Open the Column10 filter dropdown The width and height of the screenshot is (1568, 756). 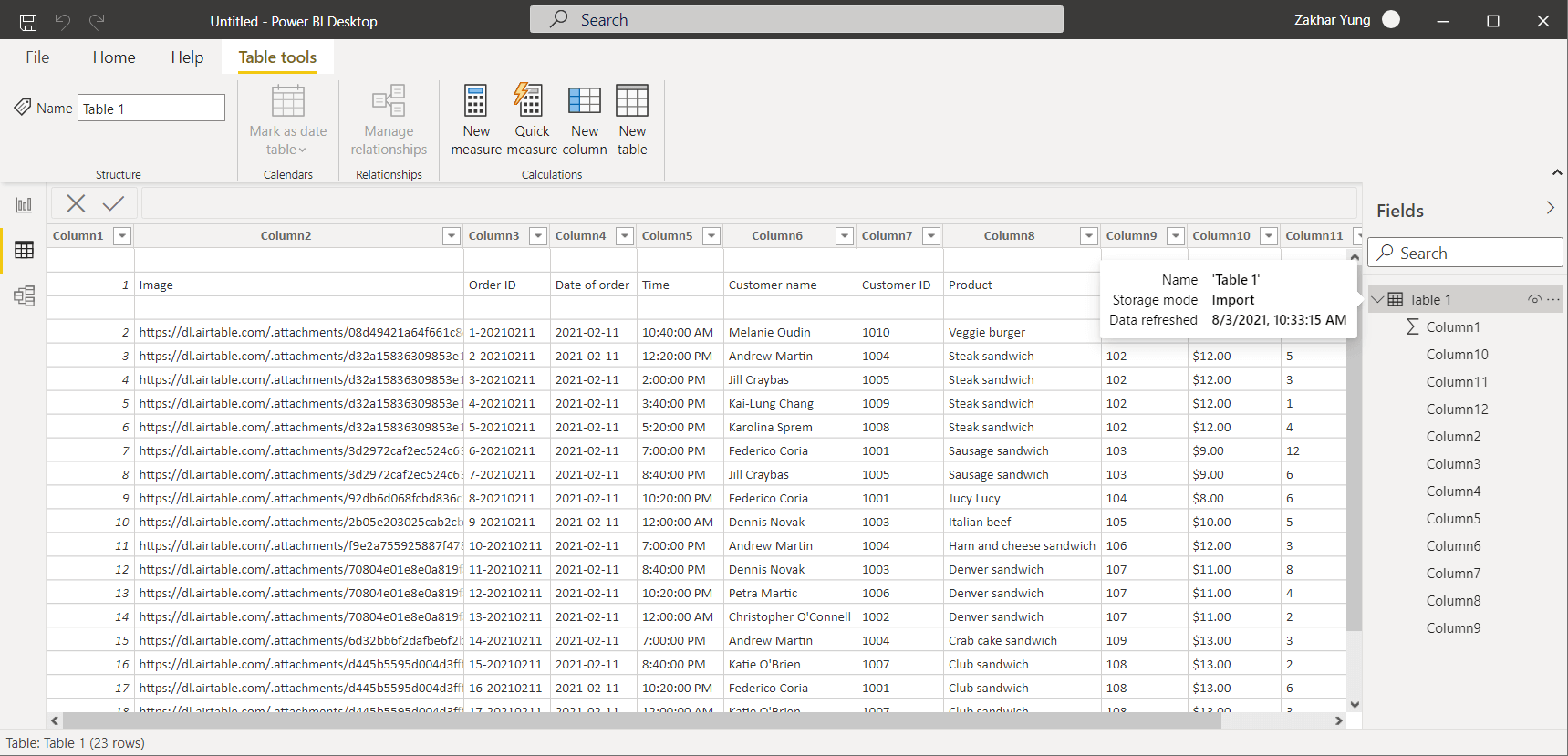pyautogui.click(x=1269, y=236)
